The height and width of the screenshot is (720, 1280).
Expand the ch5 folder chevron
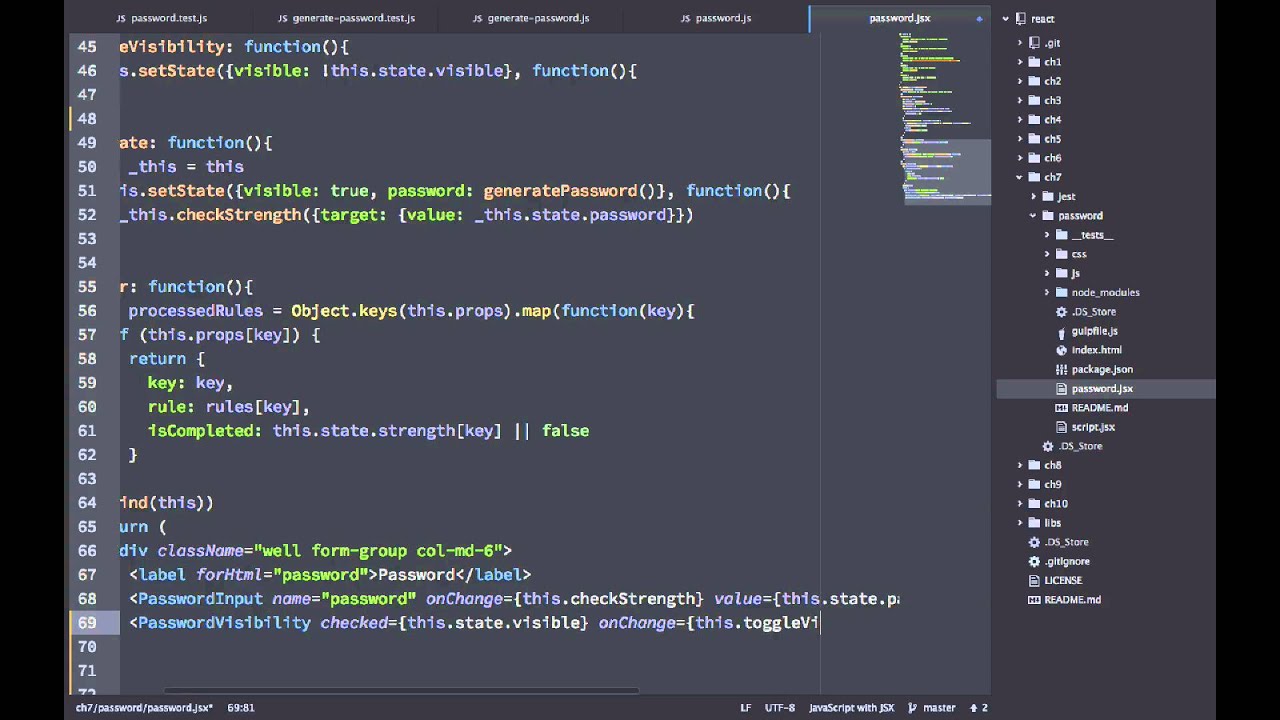click(1020, 139)
